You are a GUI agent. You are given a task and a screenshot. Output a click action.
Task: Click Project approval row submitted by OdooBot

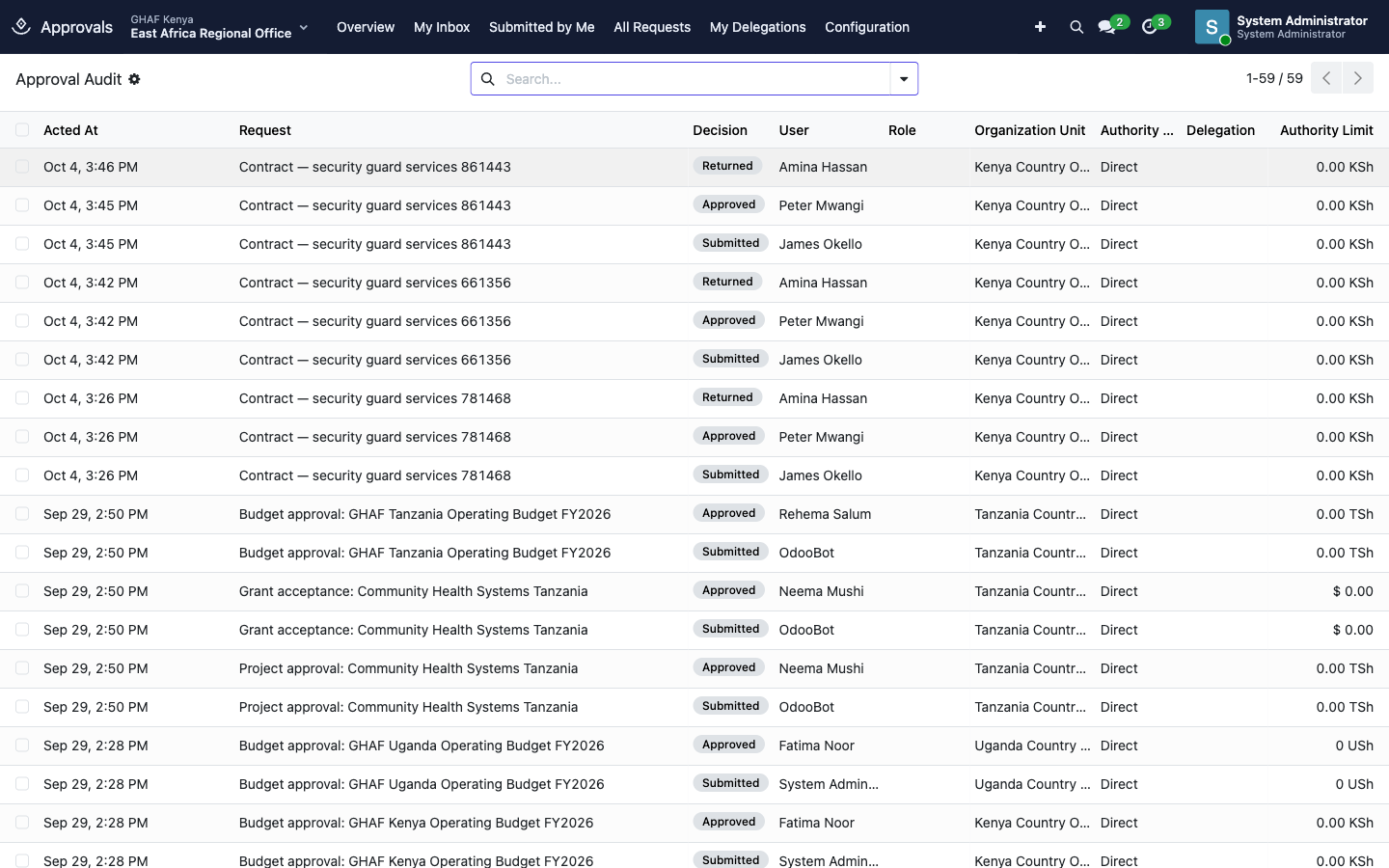coord(694,707)
